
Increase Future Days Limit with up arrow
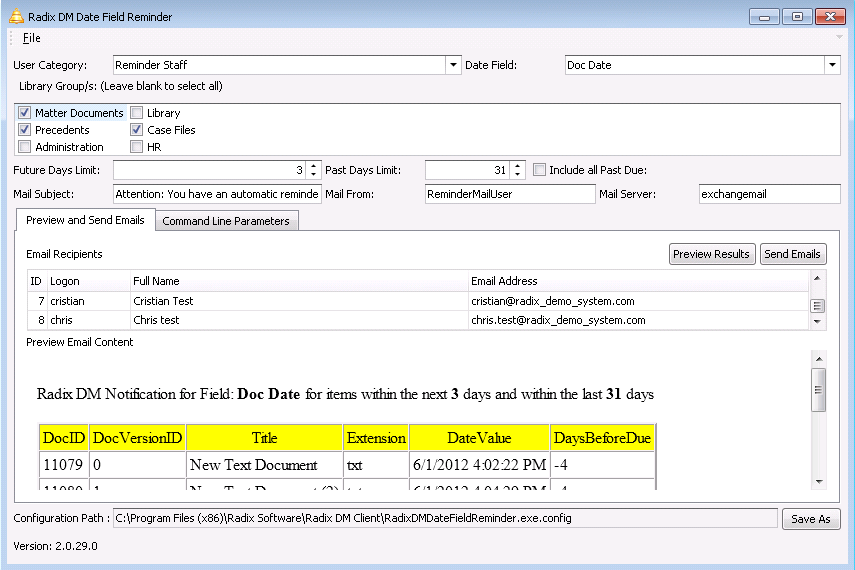[x=314, y=166]
